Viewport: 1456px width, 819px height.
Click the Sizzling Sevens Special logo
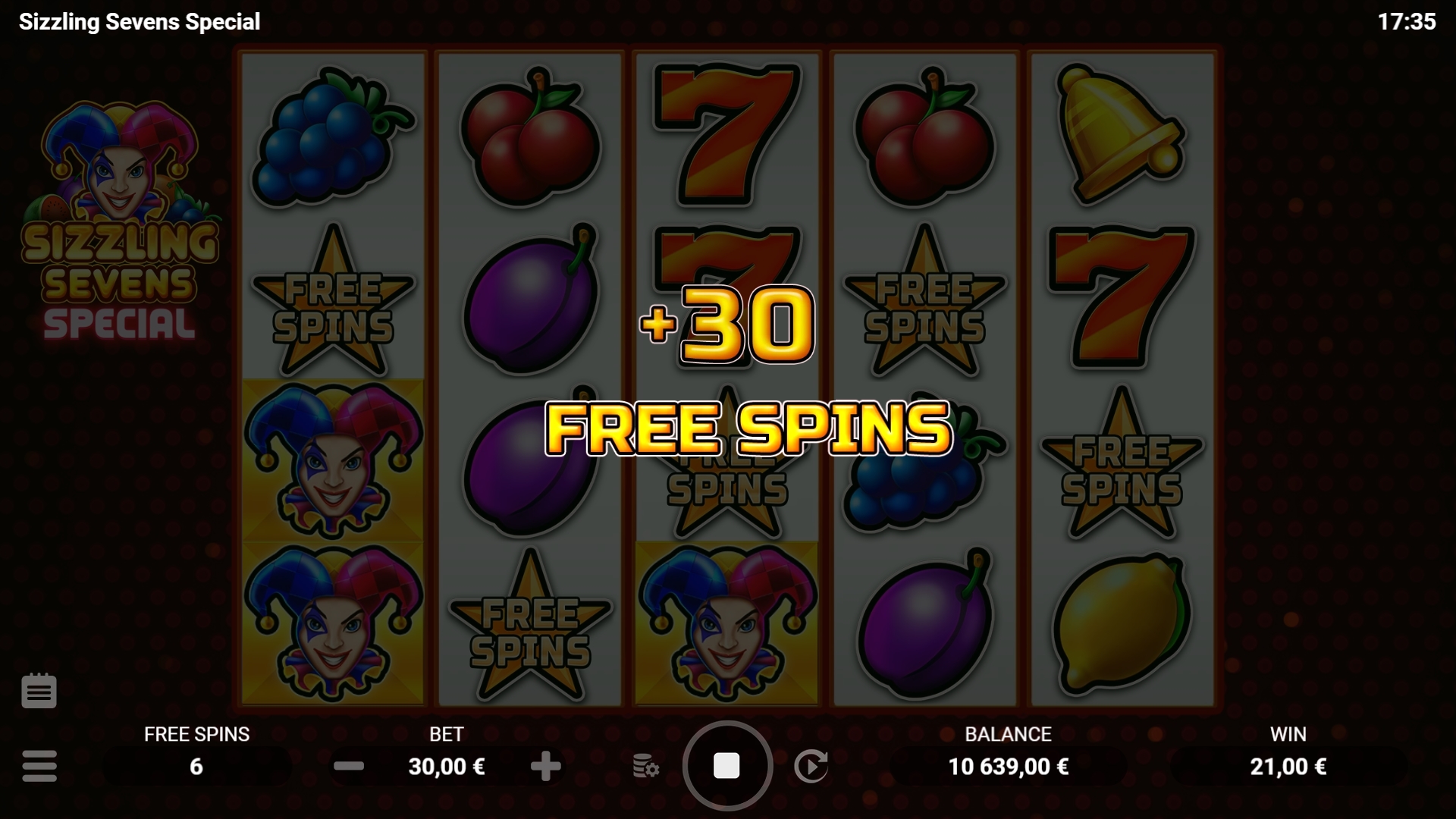point(120,221)
